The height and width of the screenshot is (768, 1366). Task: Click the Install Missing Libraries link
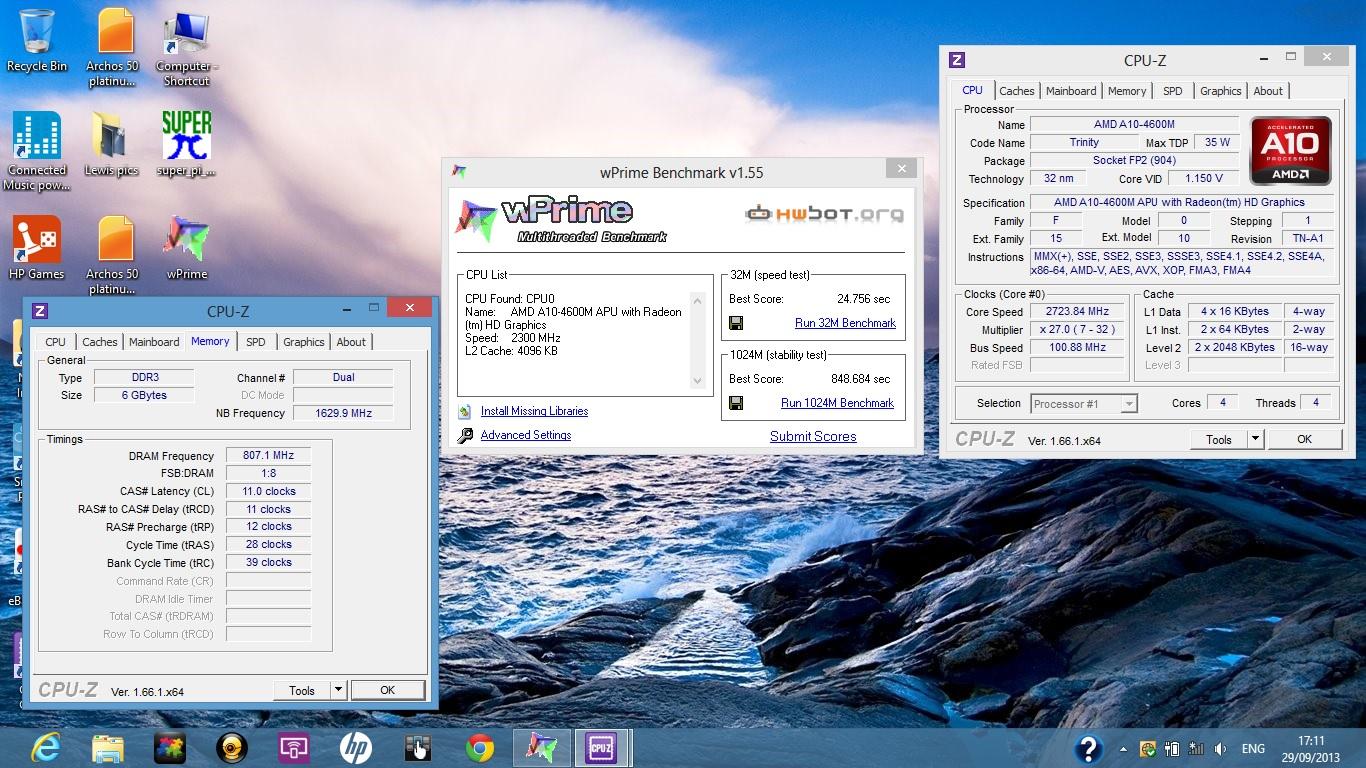click(534, 411)
